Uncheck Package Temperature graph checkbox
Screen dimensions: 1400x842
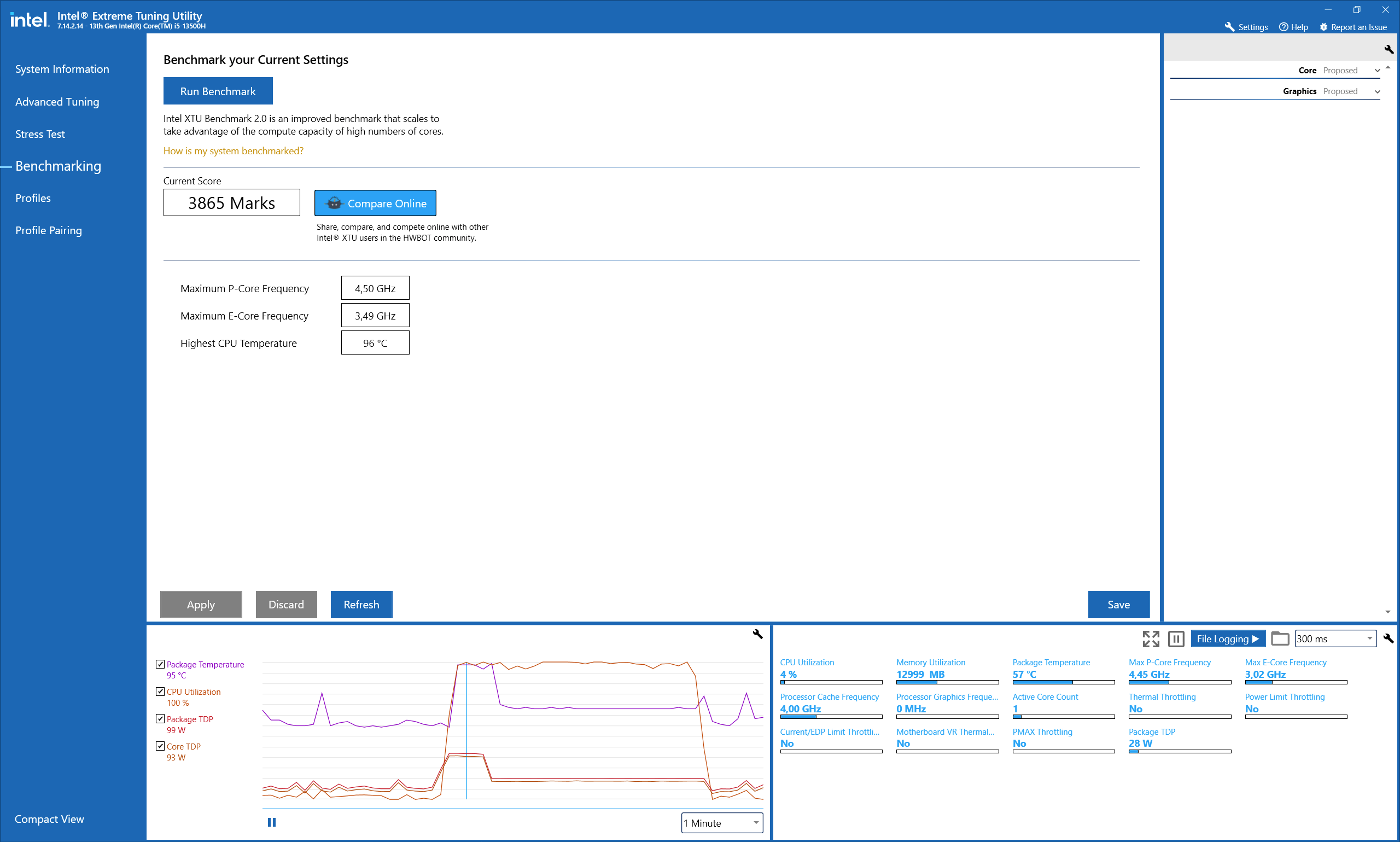click(x=160, y=664)
